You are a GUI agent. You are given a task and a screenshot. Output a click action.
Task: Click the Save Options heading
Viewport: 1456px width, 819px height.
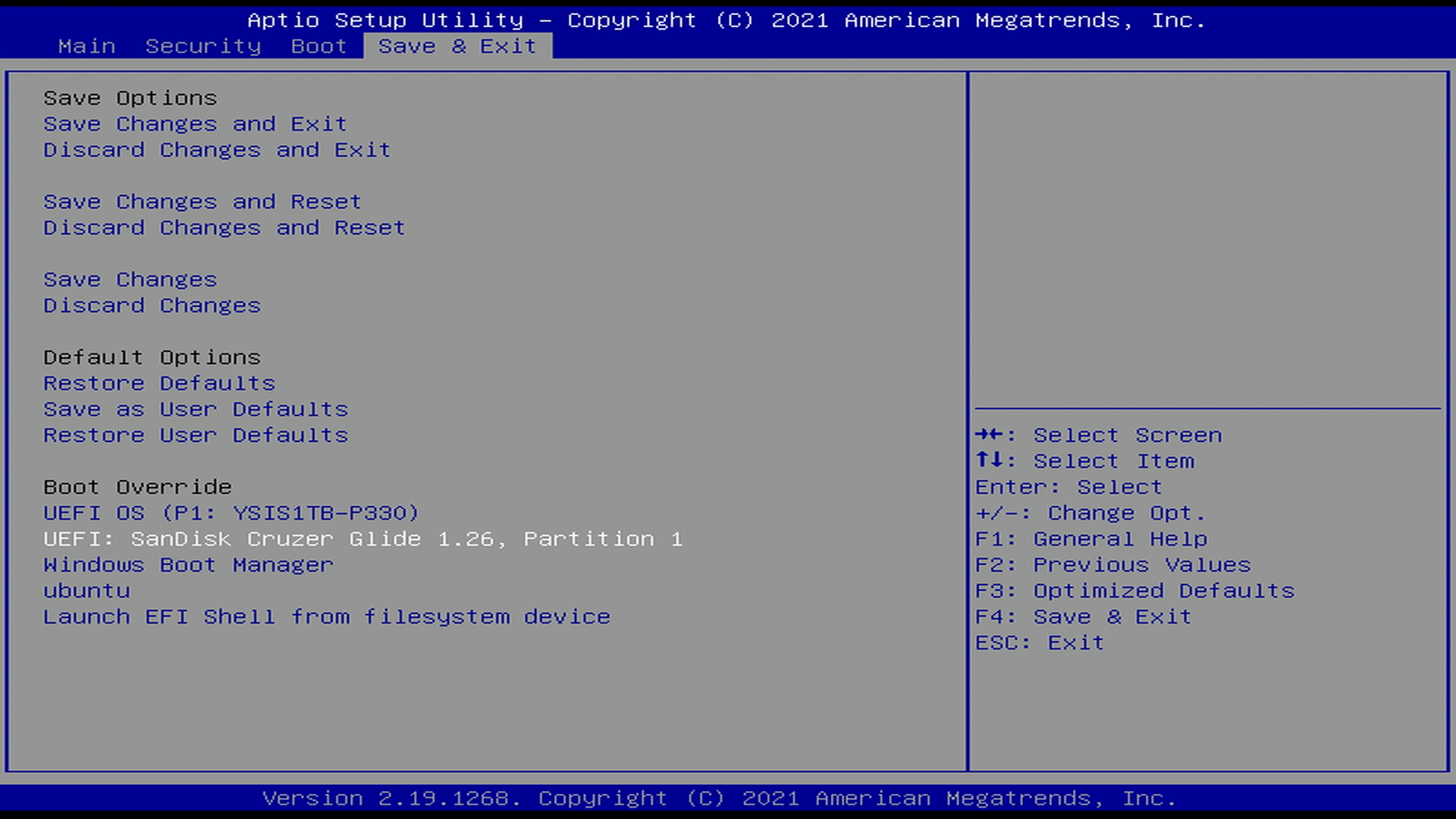point(130,98)
